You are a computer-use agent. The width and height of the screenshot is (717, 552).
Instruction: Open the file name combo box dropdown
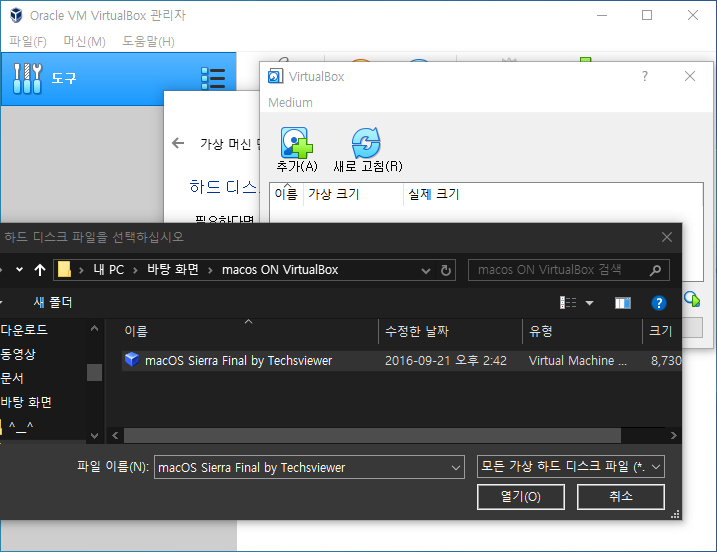(455, 467)
